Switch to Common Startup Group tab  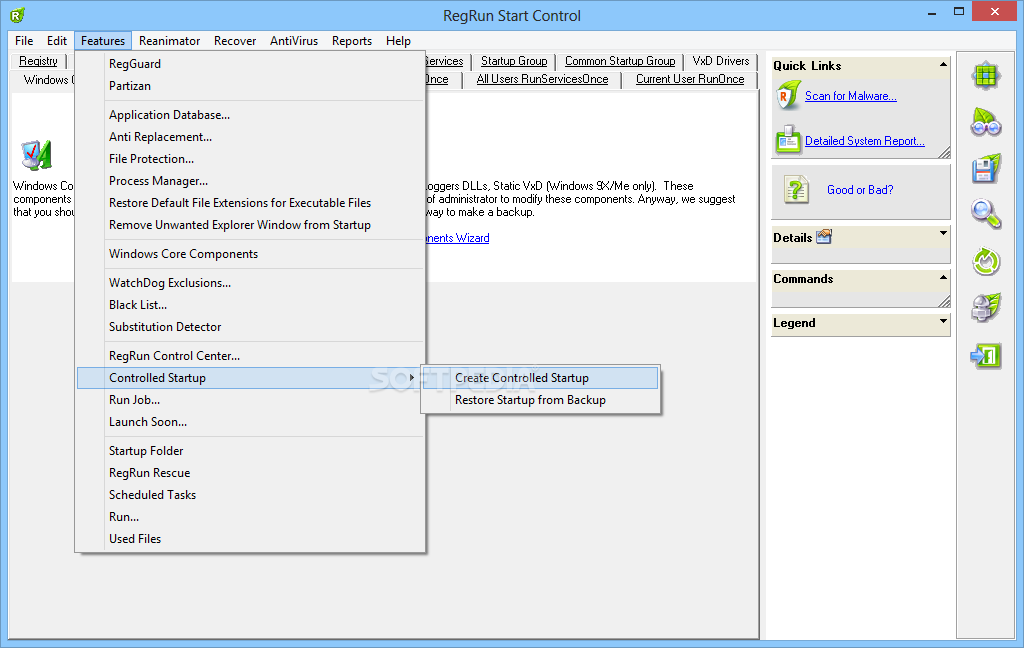click(620, 61)
